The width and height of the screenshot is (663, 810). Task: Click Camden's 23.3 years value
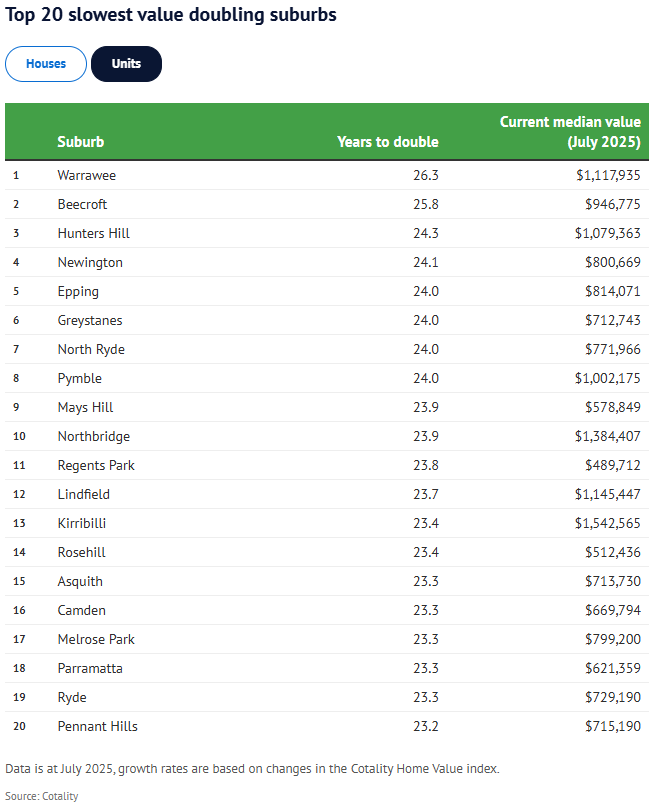[x=425, y=610]
